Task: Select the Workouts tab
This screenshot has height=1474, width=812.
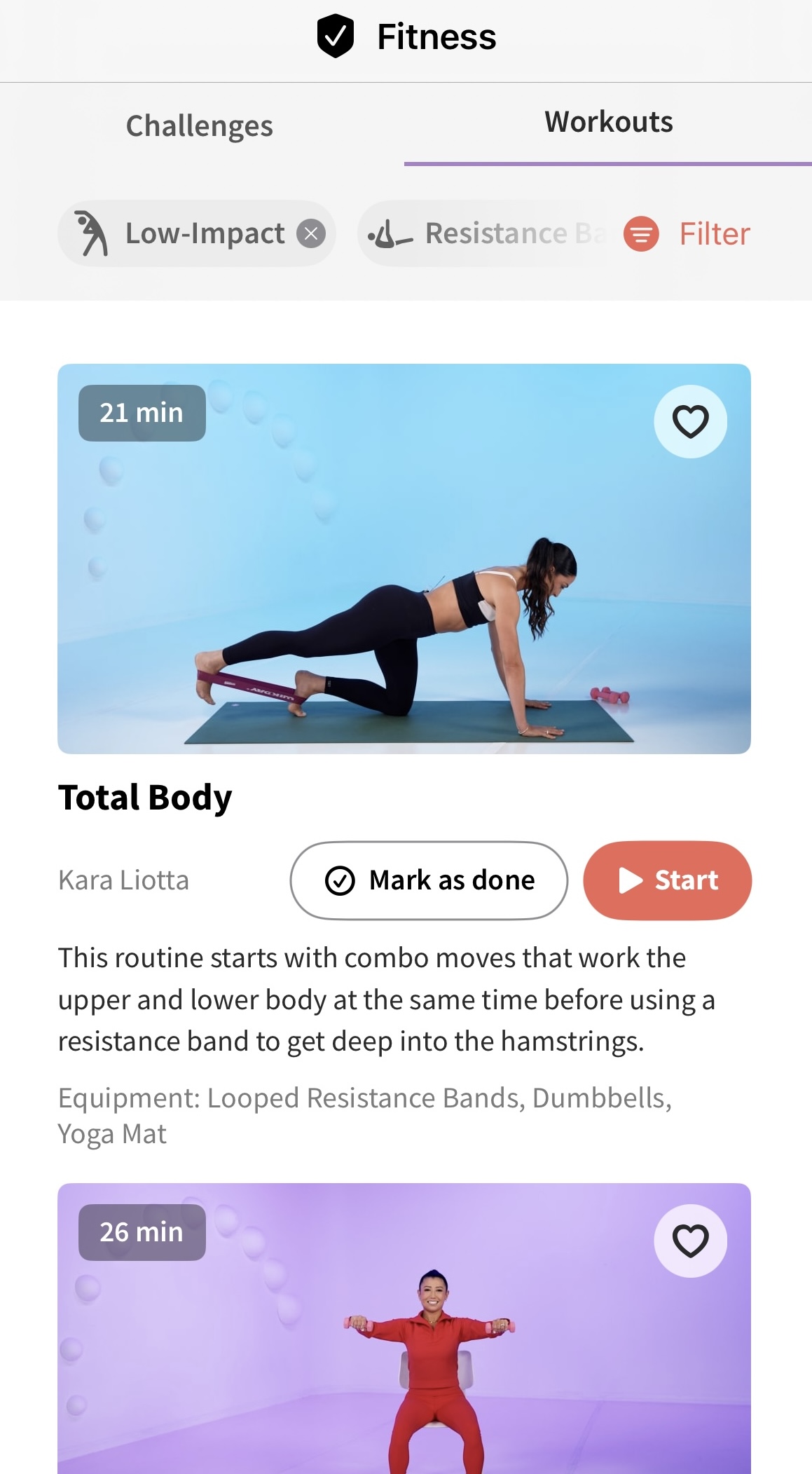Action: pyautogui.click(x=608, y=122)
